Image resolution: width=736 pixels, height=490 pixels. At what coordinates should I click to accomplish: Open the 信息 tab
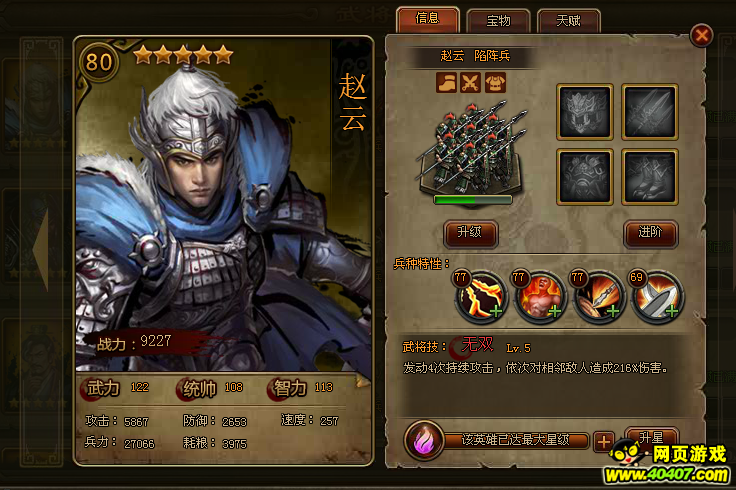(x=428, y=19)
